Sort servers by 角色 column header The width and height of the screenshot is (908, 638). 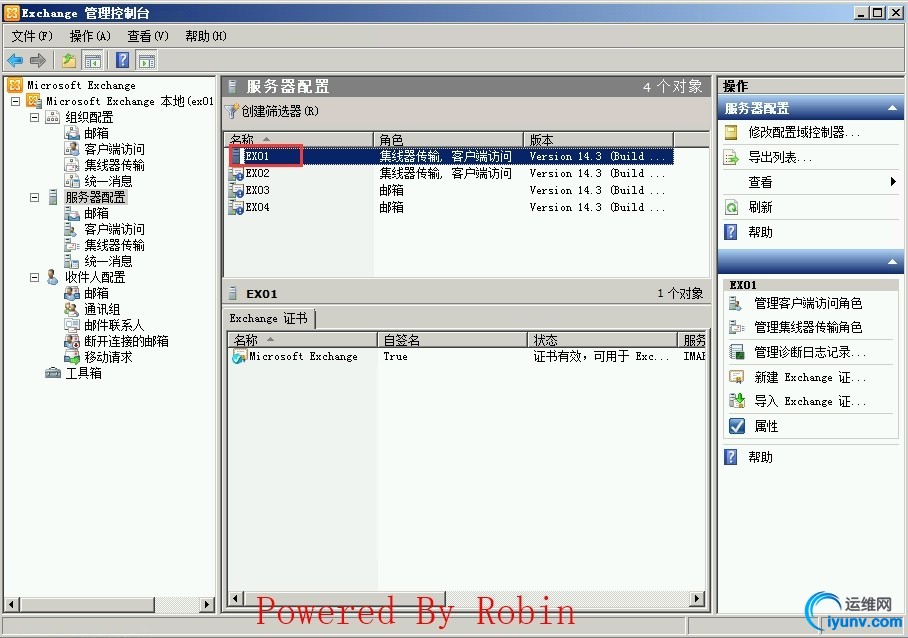pos(449,140)
